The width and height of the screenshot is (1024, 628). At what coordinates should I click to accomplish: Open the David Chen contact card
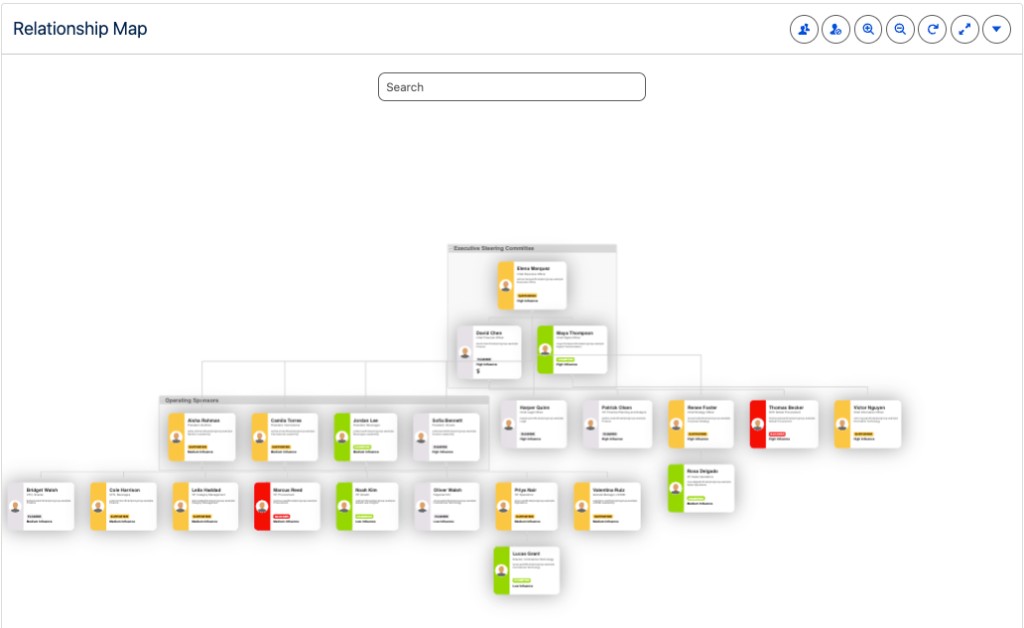click(489, 352)
